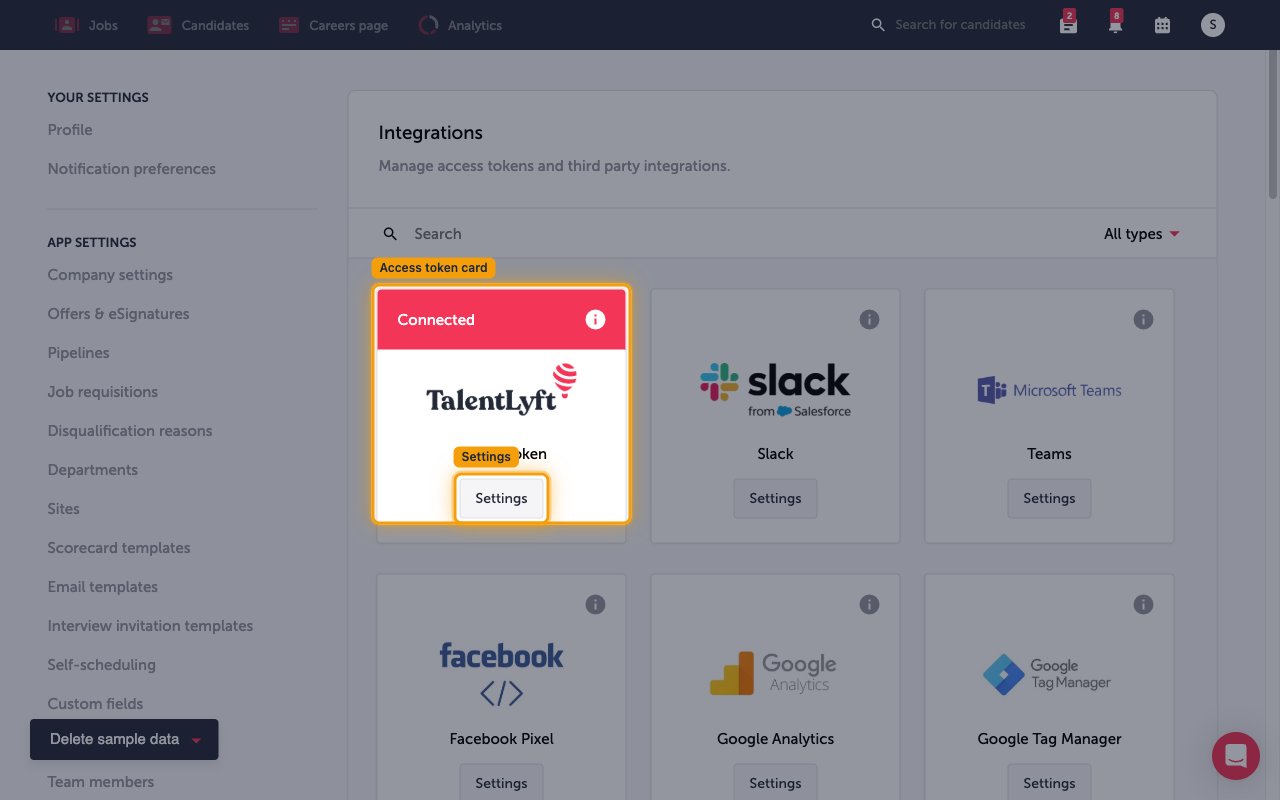
Task: Click the TalentLyft logo on the card
Action: [501, 390]
